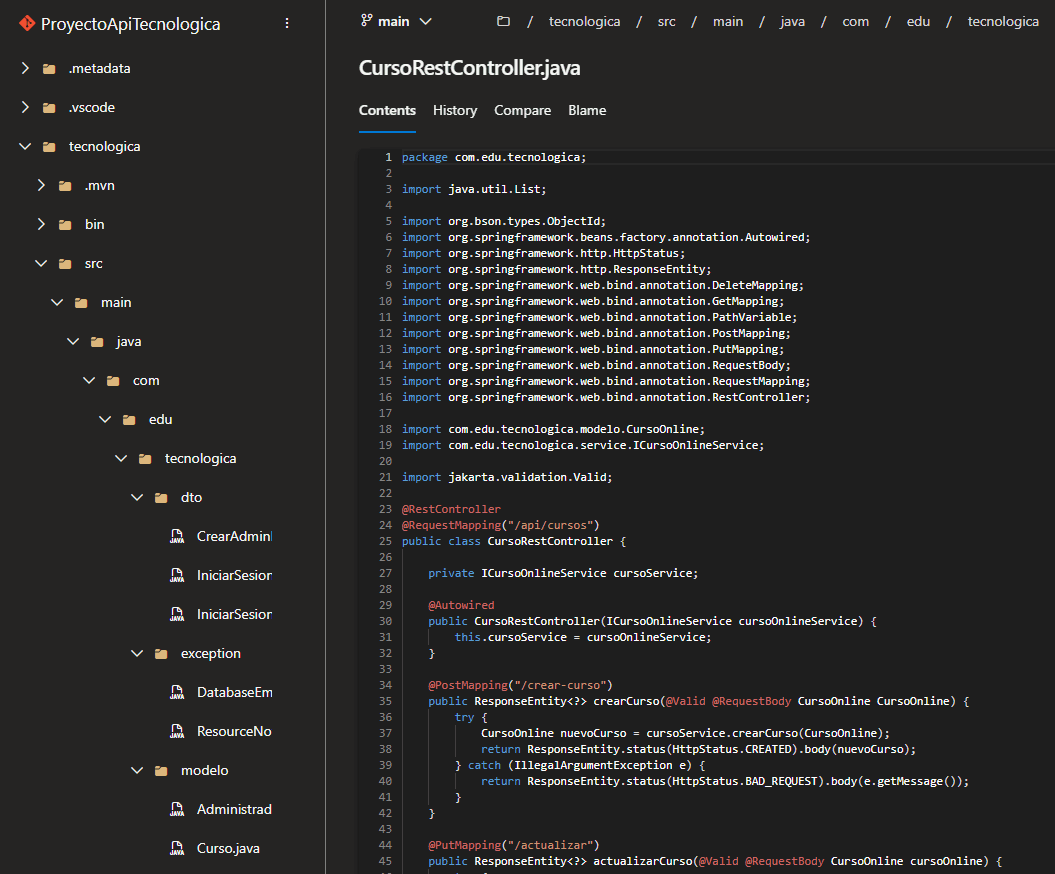The image size is (1055, 874).
Task: Click the dto folder icon
Action: (161, 498)
